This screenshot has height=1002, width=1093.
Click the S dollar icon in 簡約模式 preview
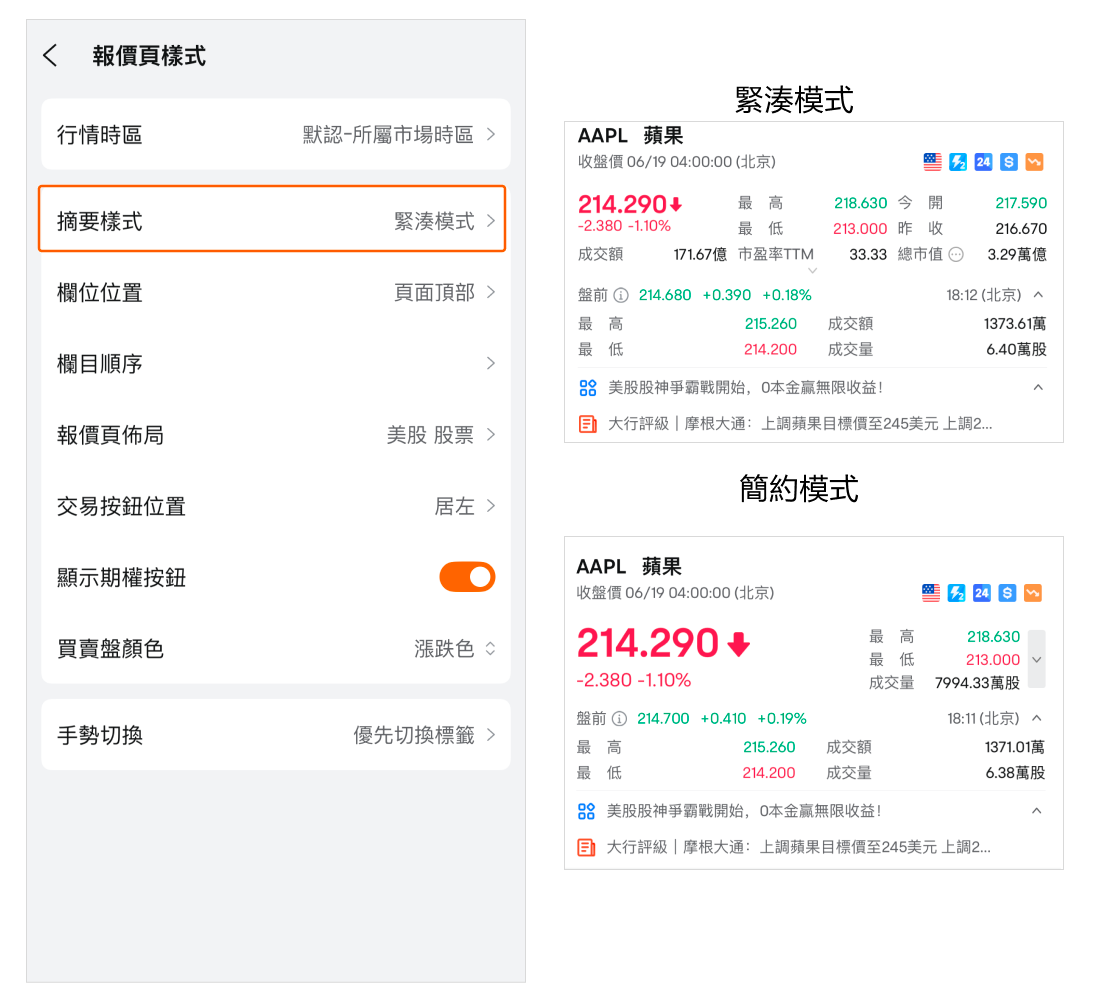point(1008,593)
